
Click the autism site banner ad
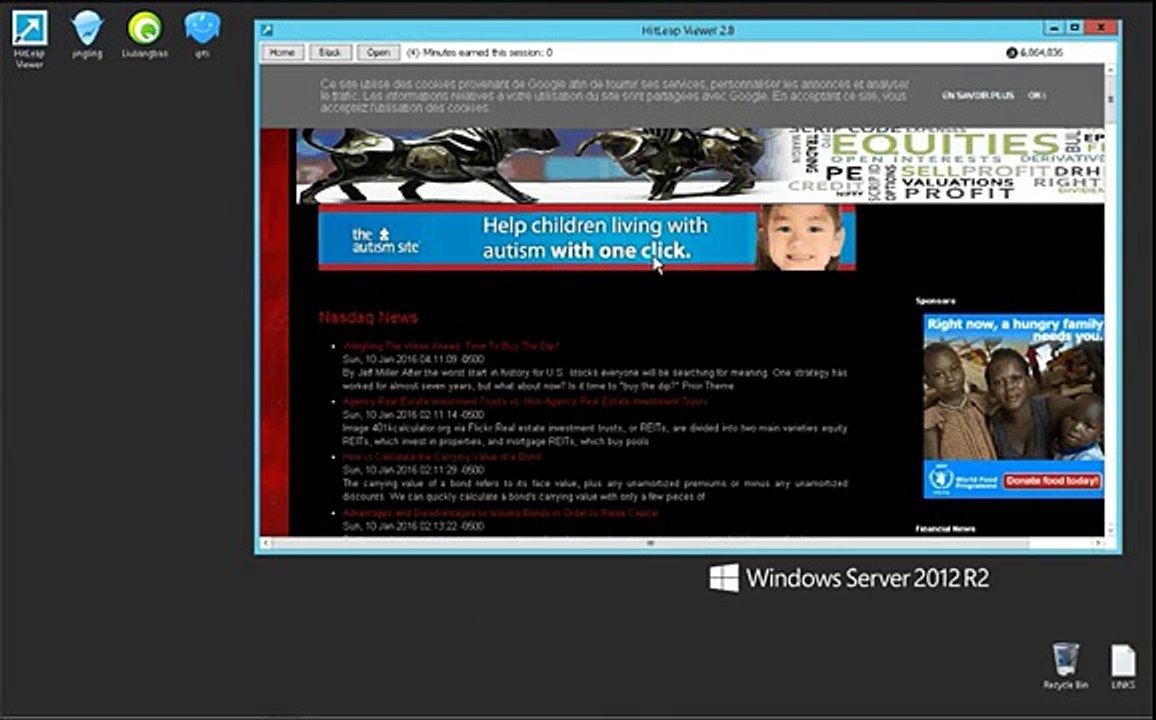(587, 237)
